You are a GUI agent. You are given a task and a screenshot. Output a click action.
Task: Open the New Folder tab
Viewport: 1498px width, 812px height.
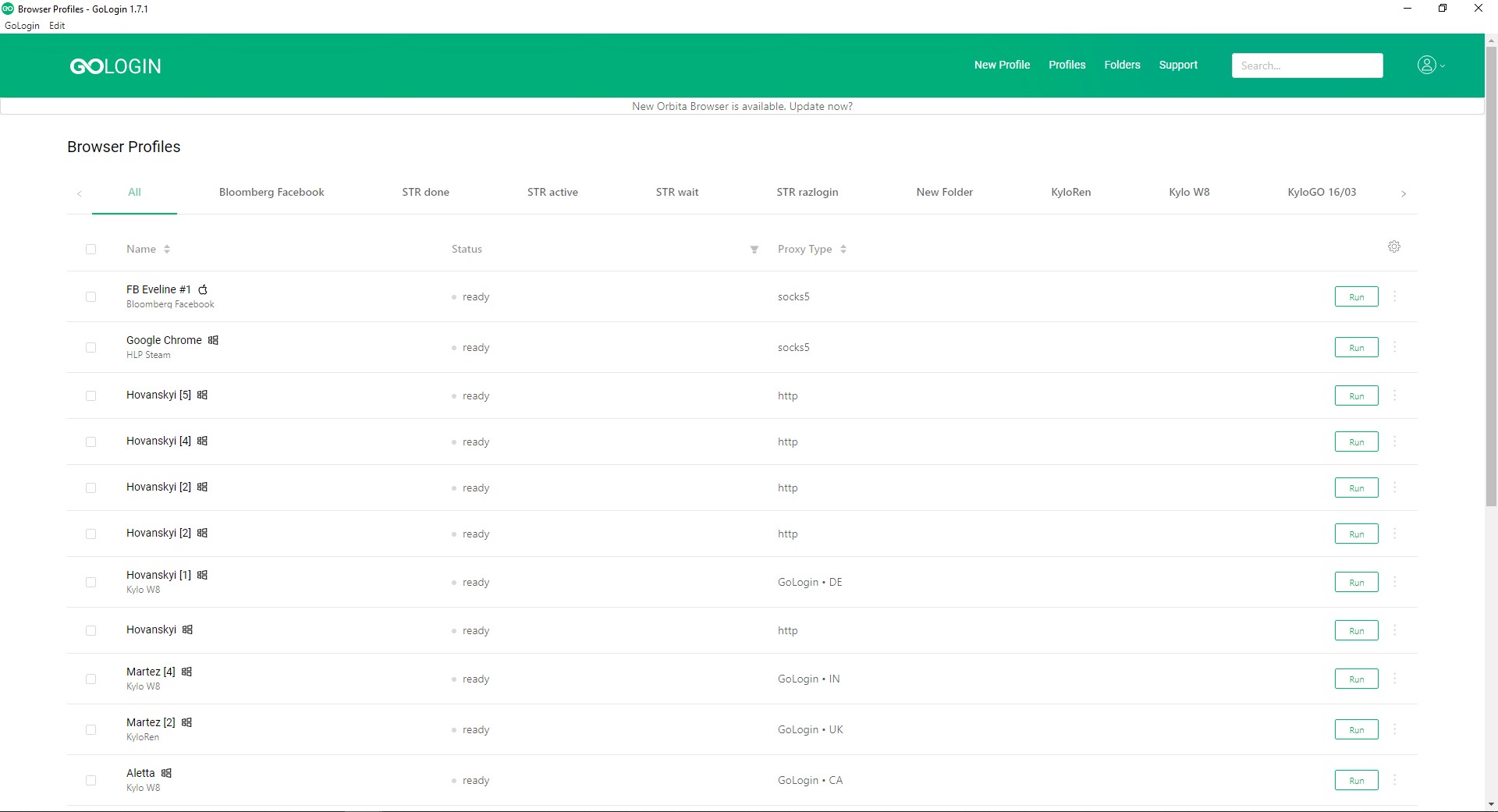[945, 192]
